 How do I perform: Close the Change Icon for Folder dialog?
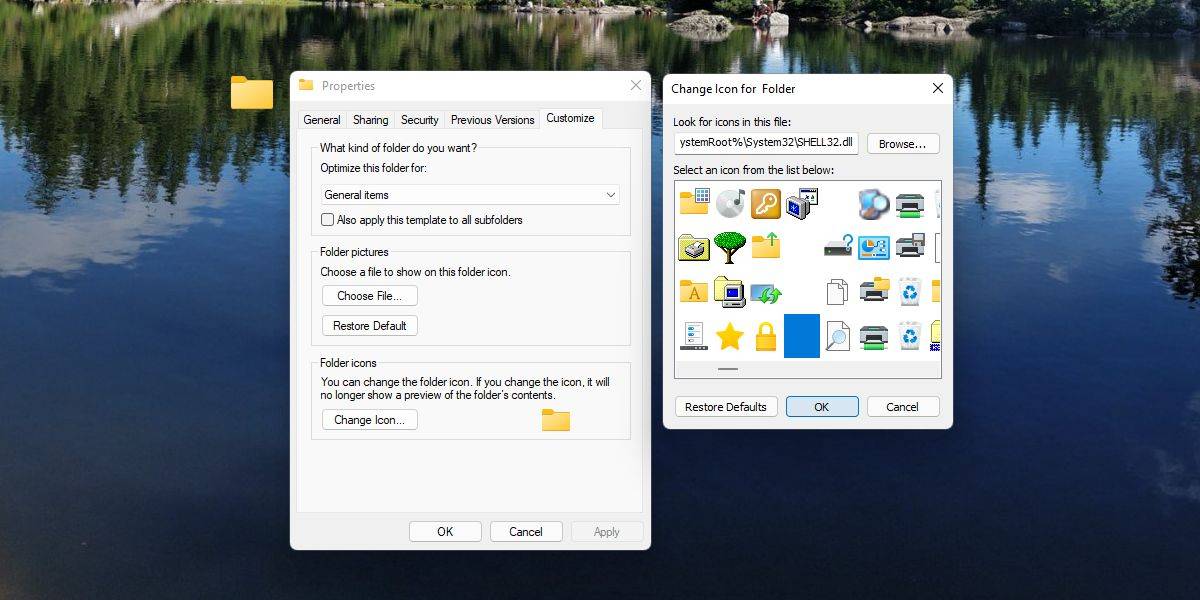click(937, 88)
